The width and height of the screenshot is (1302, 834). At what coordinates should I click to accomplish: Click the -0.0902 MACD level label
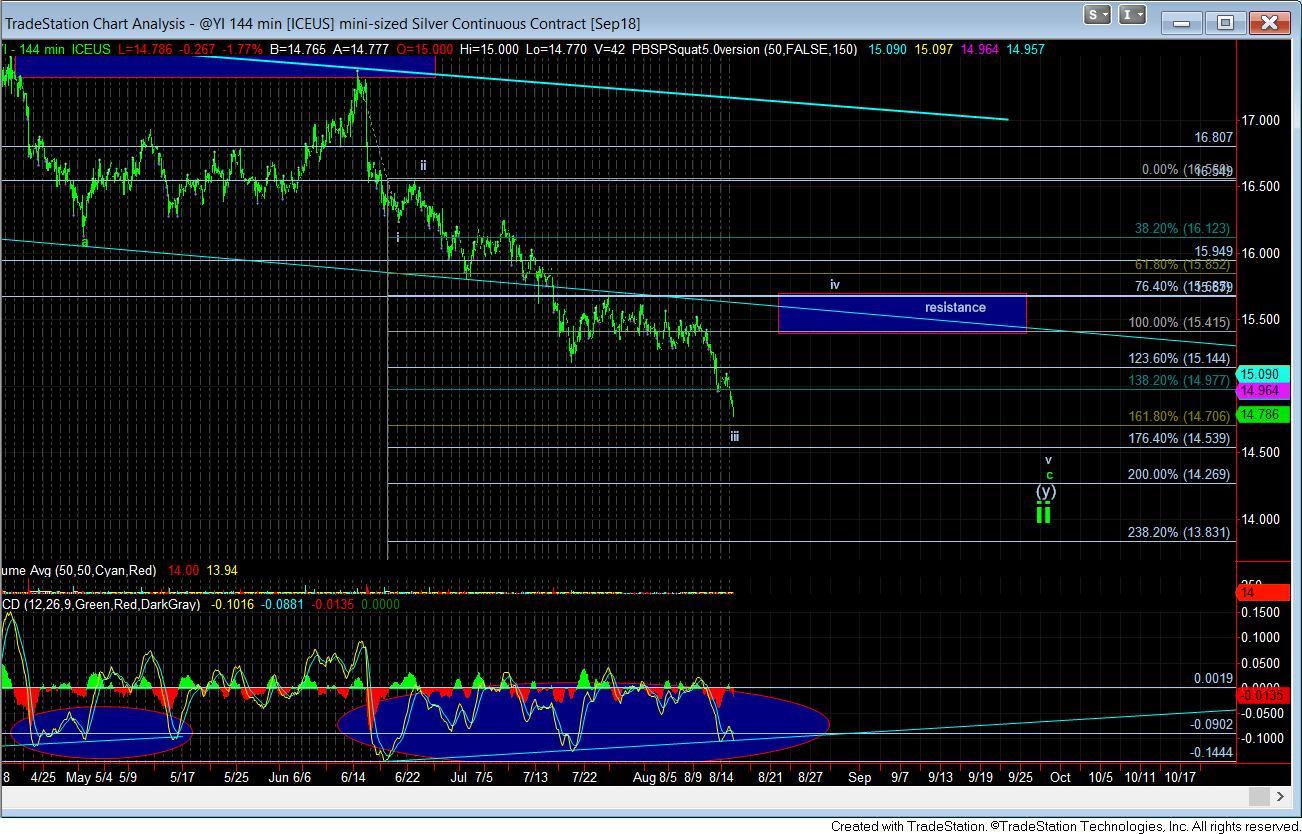pos(1213,725)
